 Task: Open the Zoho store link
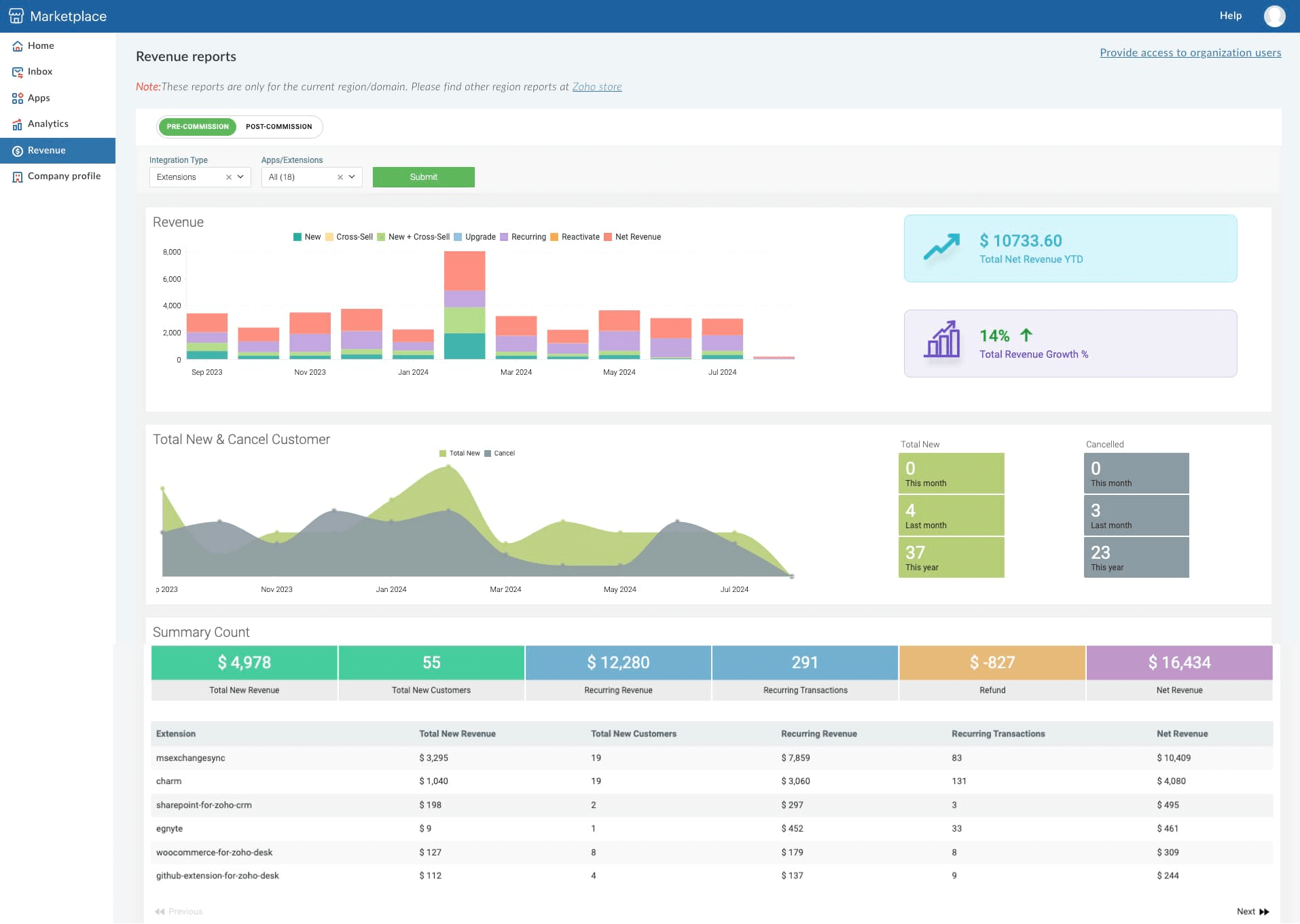[596, 87]
